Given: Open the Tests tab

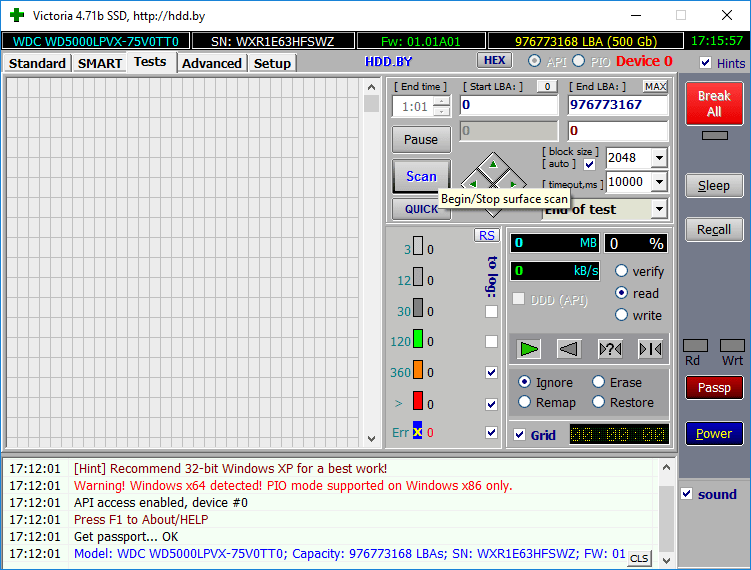Looking at the screenshot, I should pyautogui.click(x=150, y=62).
